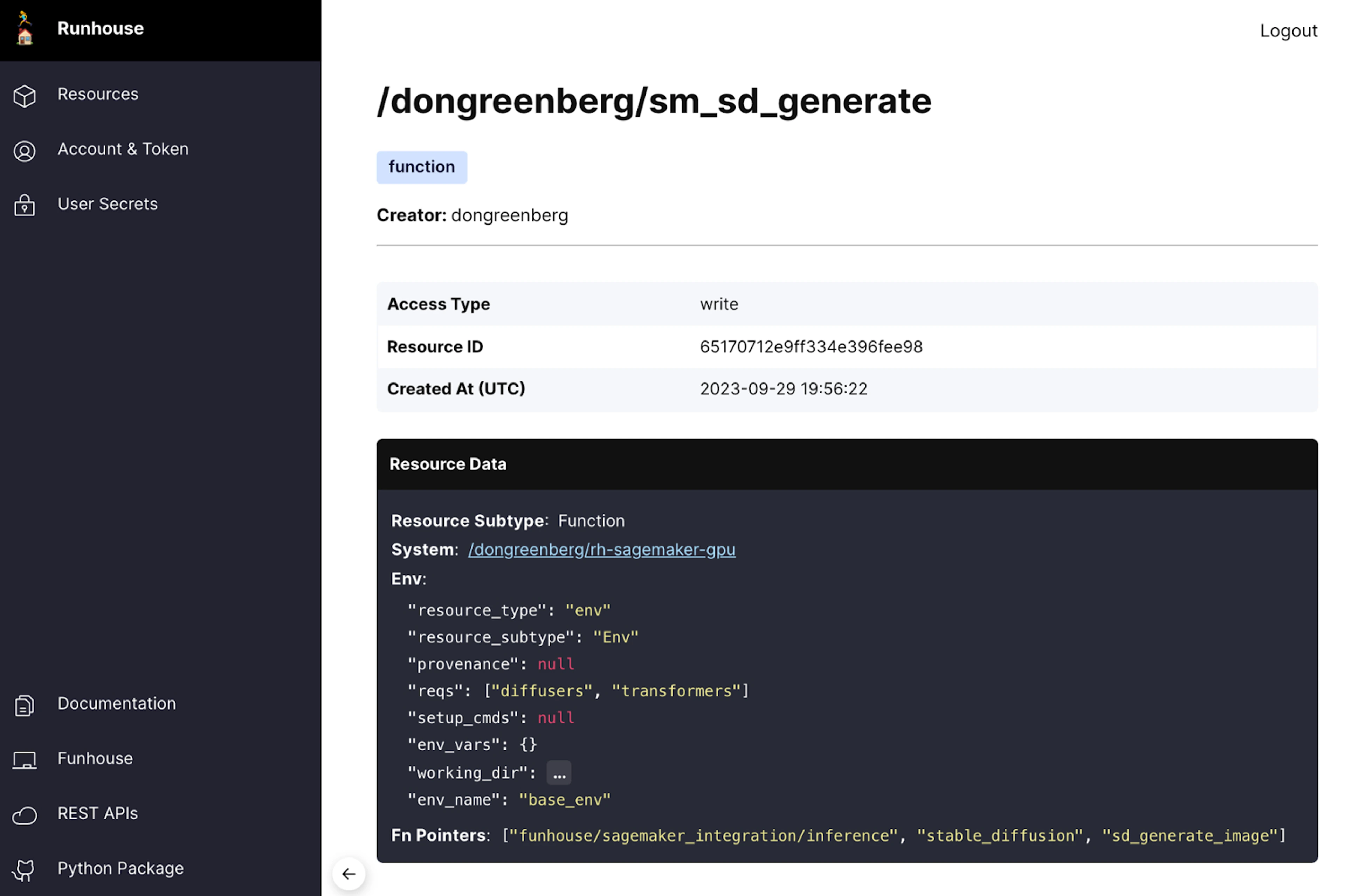Expand the working_dir ellipsis value

(x=558, y=773)
